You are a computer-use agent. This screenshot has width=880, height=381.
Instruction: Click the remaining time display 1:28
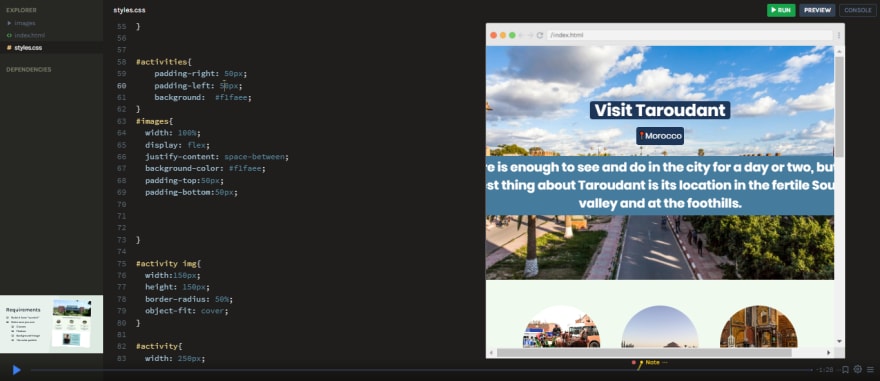pyautogui.click(x=825, y=370)
